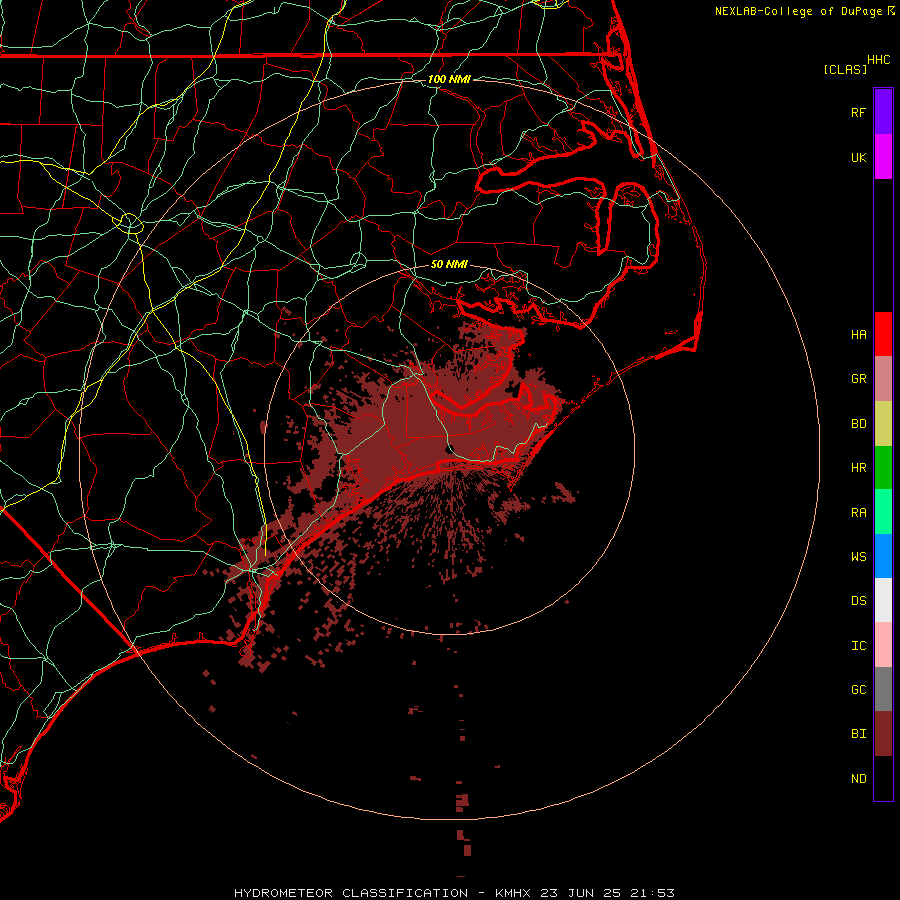This screenshot has width=900, height=900.
Task: Click the RF purple legend swatch
Action: pos(883,112)
